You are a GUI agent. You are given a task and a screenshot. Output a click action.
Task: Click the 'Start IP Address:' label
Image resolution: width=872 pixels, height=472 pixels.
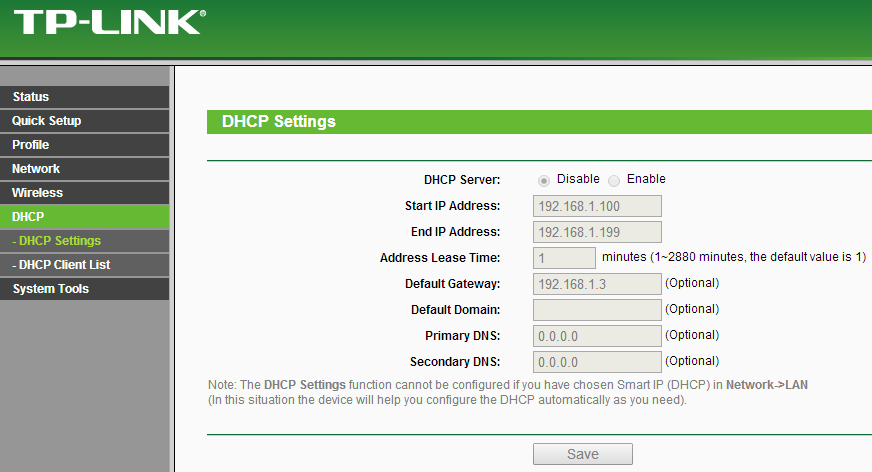coord(452,206)
